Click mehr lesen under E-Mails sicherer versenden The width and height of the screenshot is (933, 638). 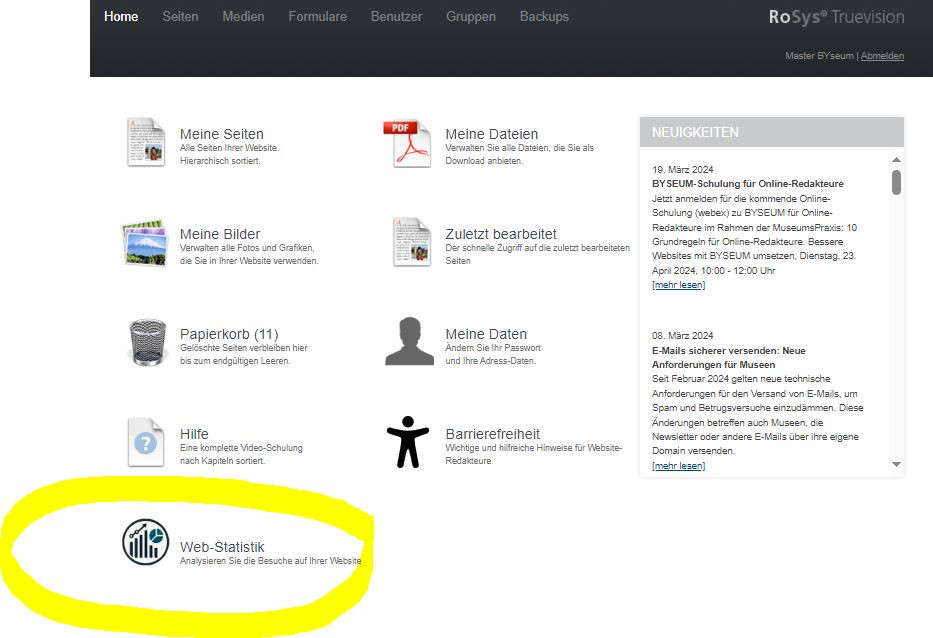(678, 466)
